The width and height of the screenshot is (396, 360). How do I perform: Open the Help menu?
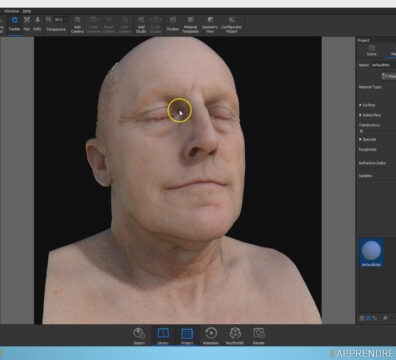27,11
